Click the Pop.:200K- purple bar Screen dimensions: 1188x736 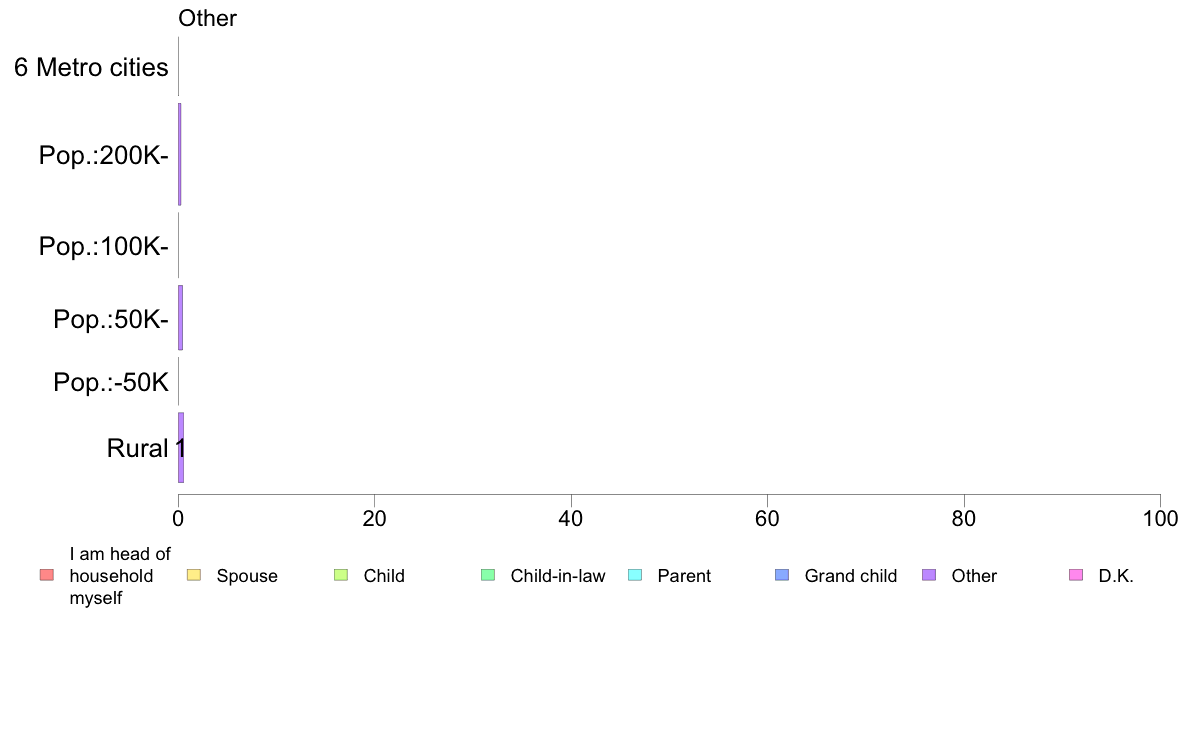[180, 155]
